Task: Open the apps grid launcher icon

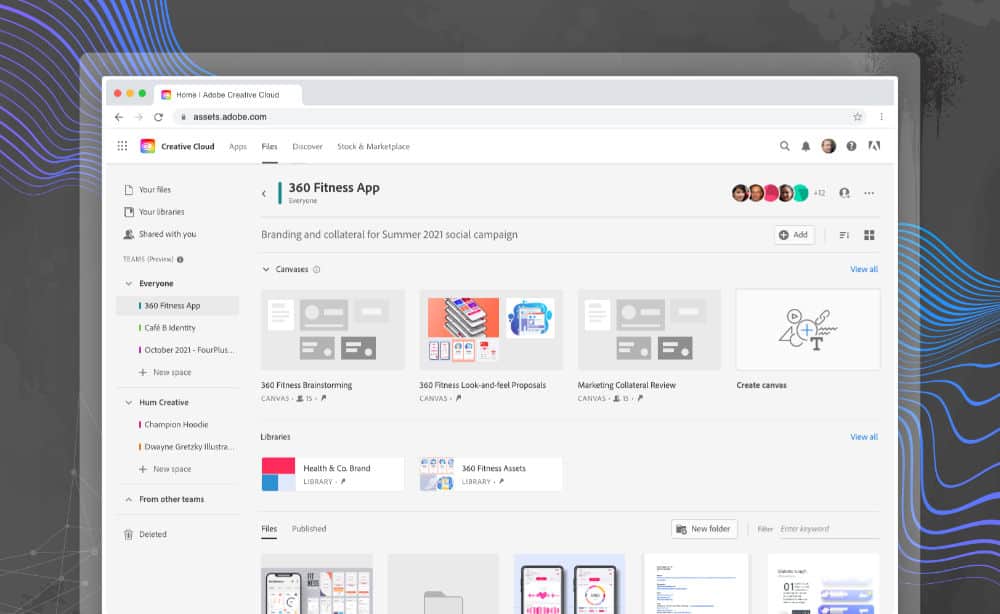Action: (x=122, y=146)
